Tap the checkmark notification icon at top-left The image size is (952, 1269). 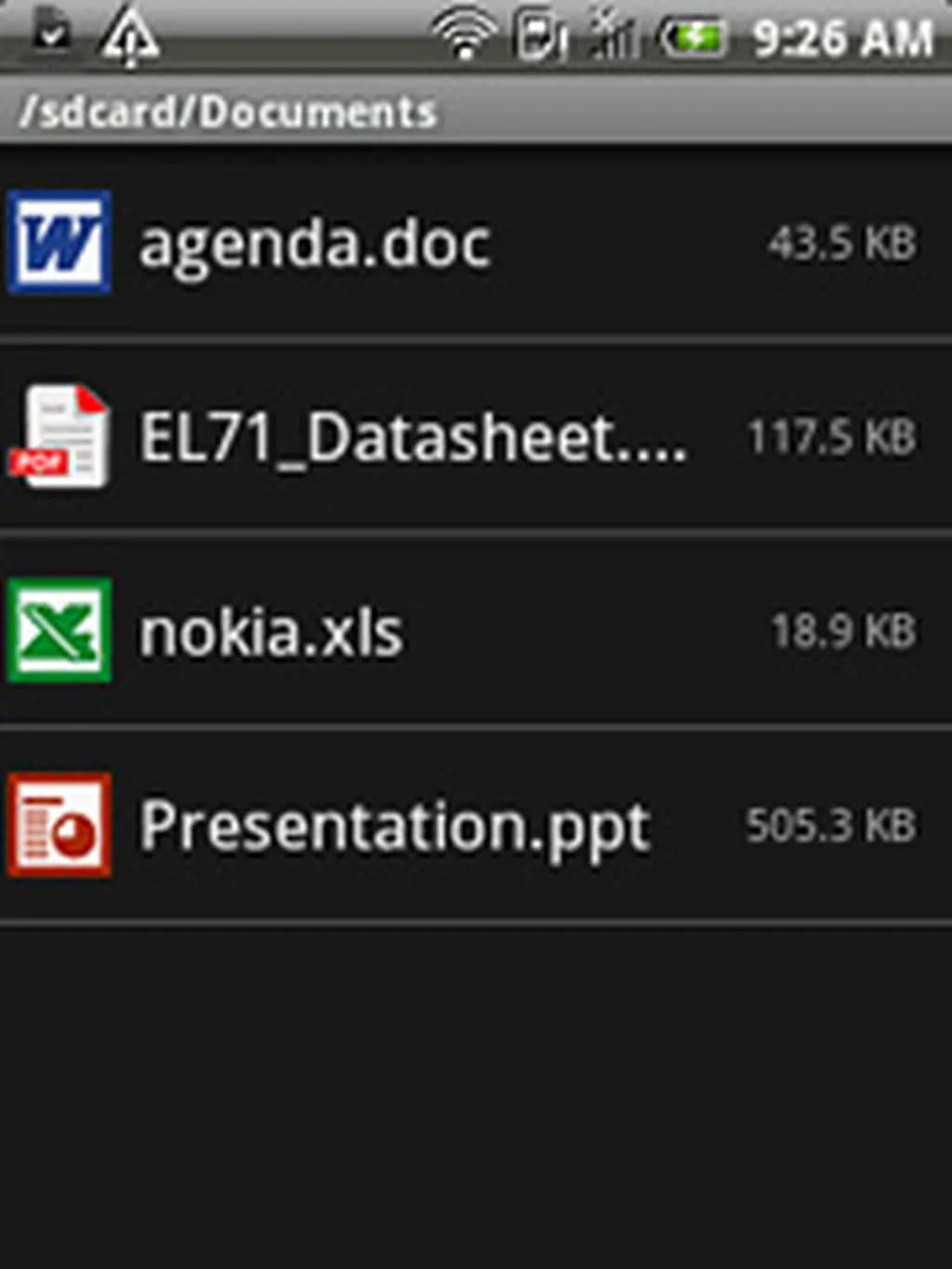click(51, 33)
